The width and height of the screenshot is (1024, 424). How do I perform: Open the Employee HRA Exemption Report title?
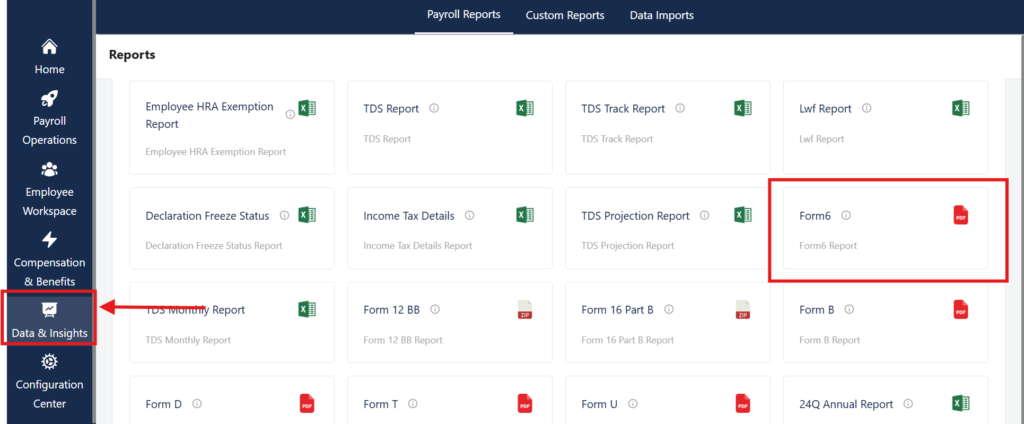click(x=209, y=115)
